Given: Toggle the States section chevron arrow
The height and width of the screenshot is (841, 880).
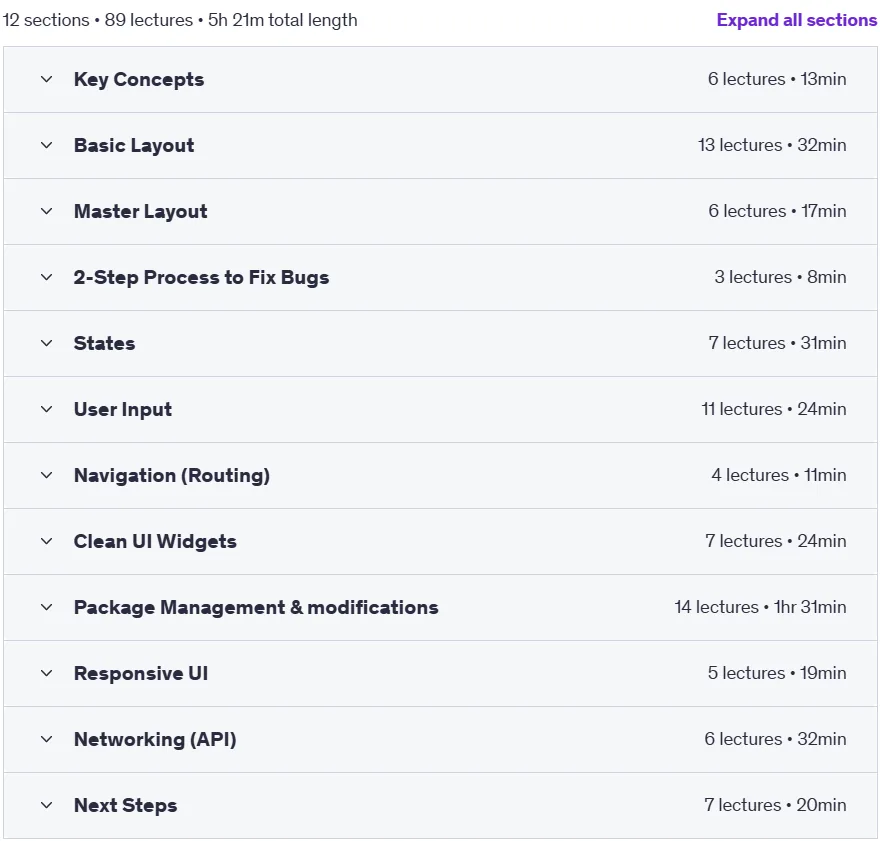Looking at the screenshot, I should pyautogui.click(x=47, y=343).
